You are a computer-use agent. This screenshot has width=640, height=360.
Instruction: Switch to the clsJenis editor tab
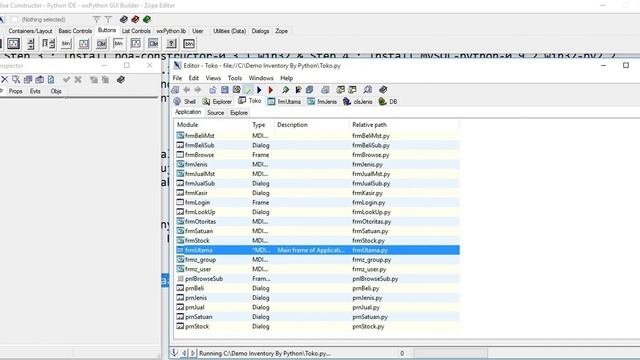pyautogui.click(x=358, y=102)
